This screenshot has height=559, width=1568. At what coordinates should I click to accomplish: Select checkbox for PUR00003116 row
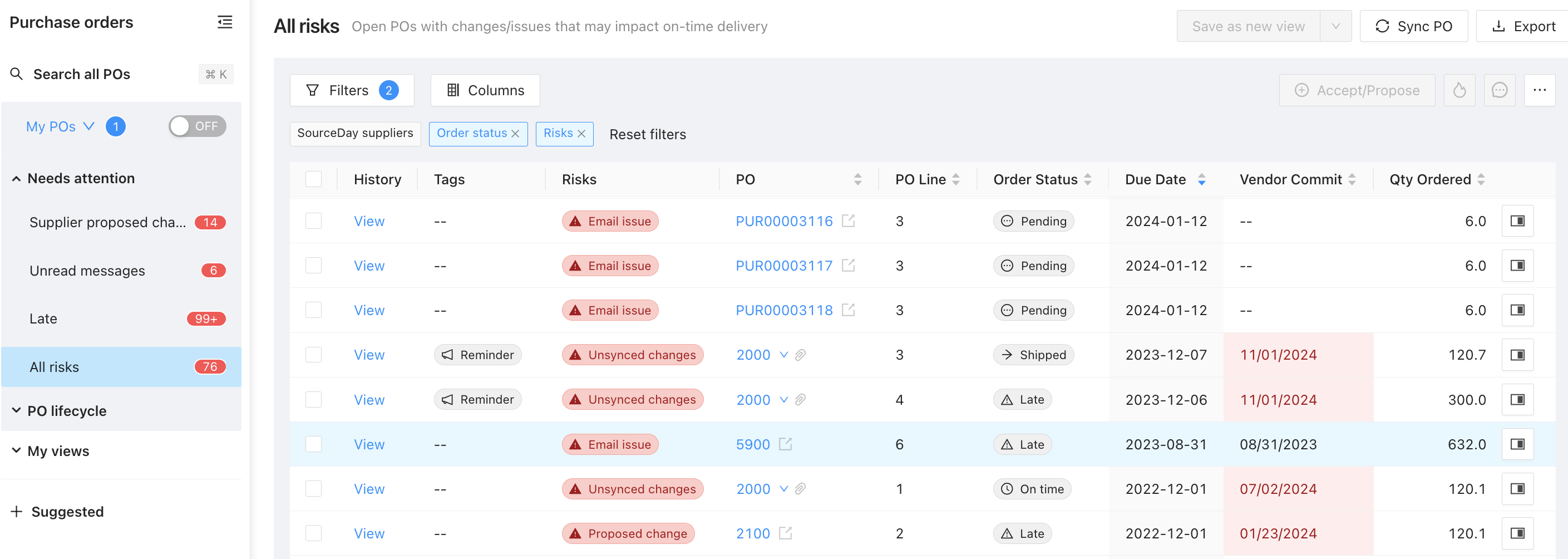(313, 220)
